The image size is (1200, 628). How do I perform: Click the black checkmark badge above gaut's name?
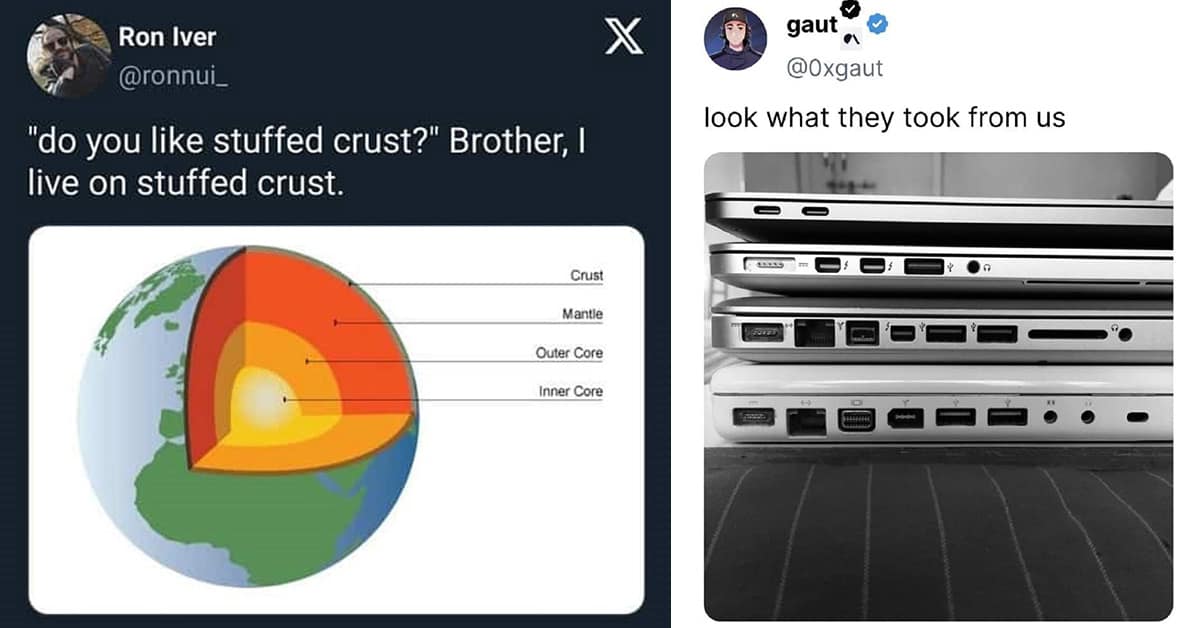[x=850, y=9]
